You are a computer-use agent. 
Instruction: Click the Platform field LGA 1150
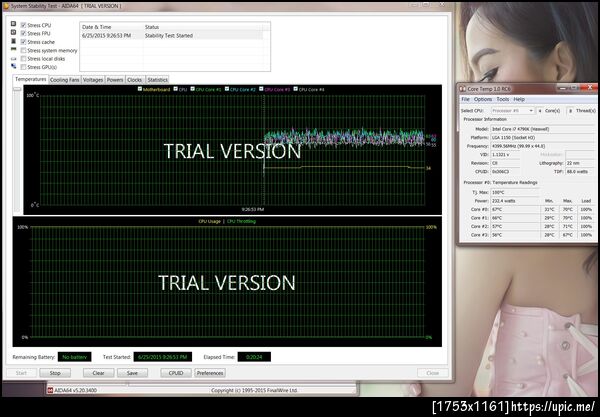543,138
